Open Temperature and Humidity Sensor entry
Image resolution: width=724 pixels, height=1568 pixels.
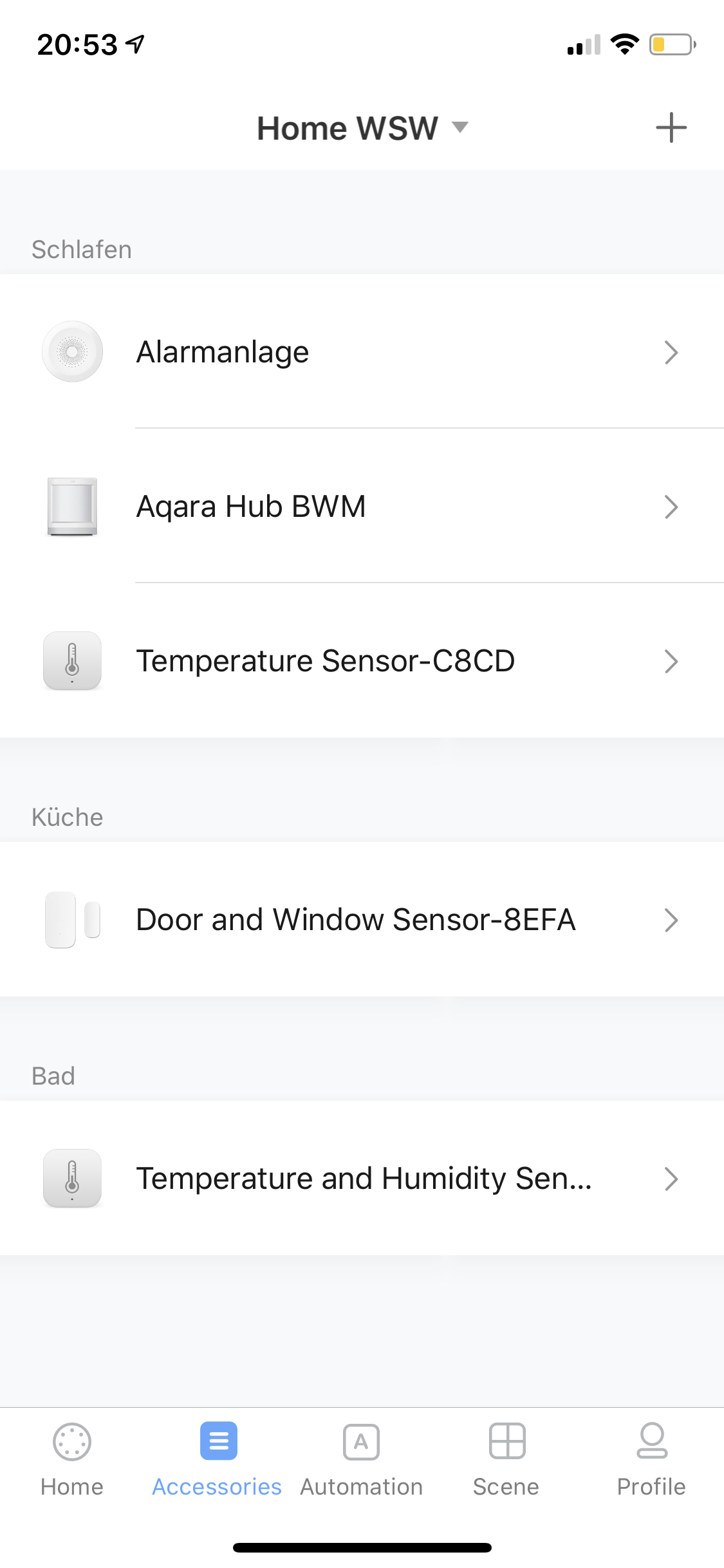(x=364, y=1179)
